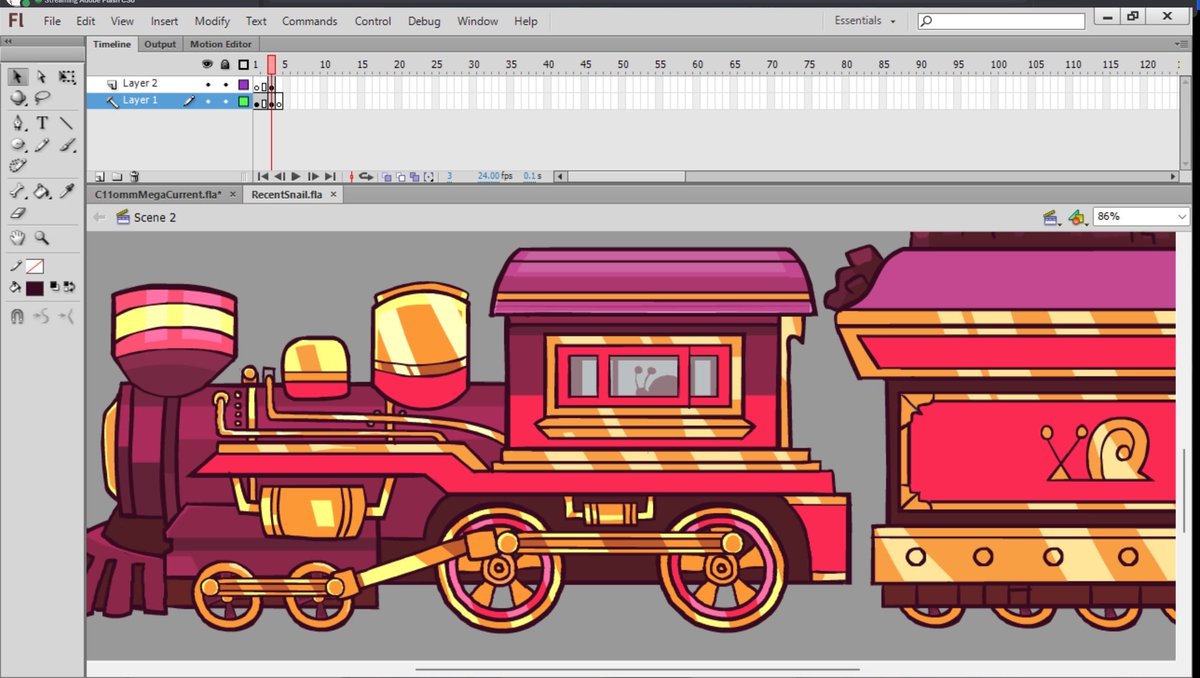
Task: Switch to the Output tab
Action: [160, 44]
